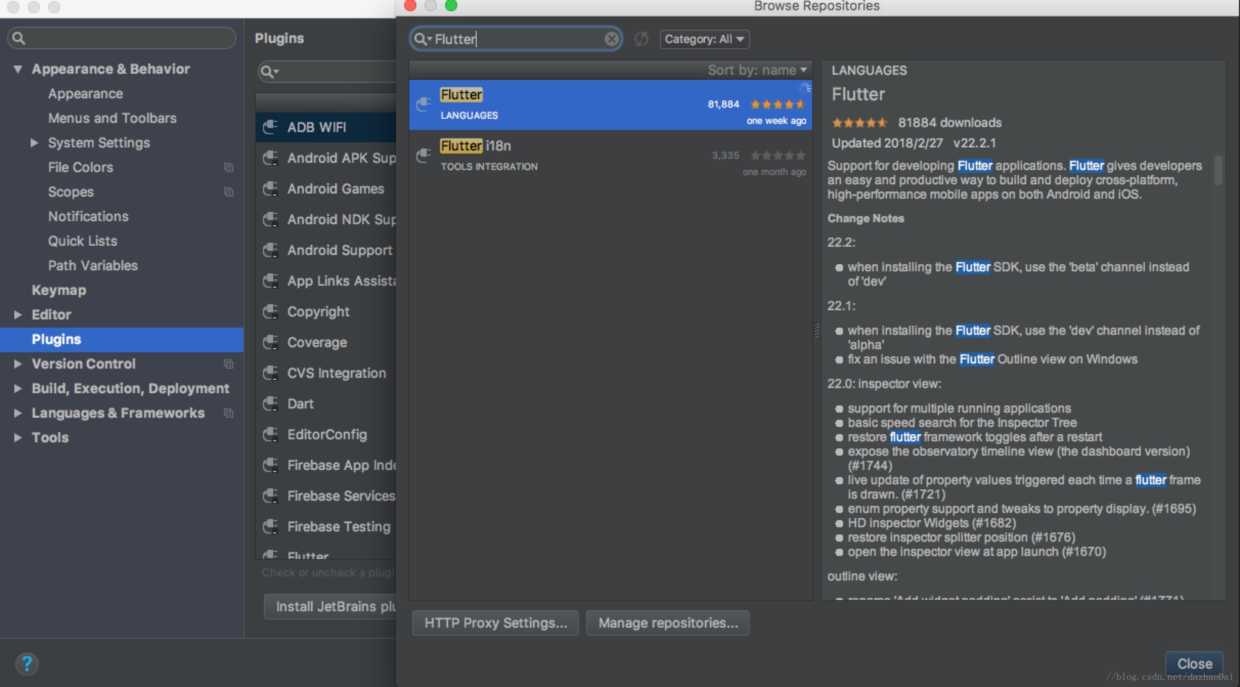This screenshot has width=1240, height=687.
Task: Select the Flutter plugin result row
Action: 610,105
